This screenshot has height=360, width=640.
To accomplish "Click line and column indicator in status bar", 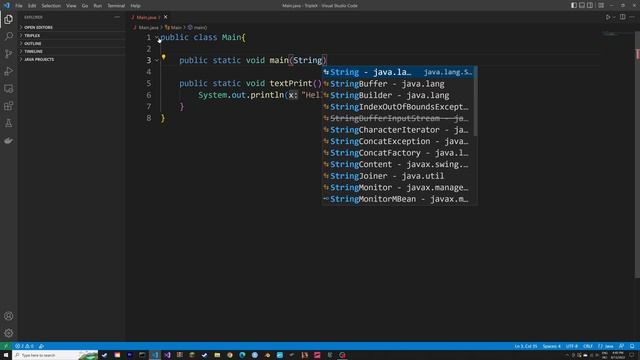I will coord(526,346).
